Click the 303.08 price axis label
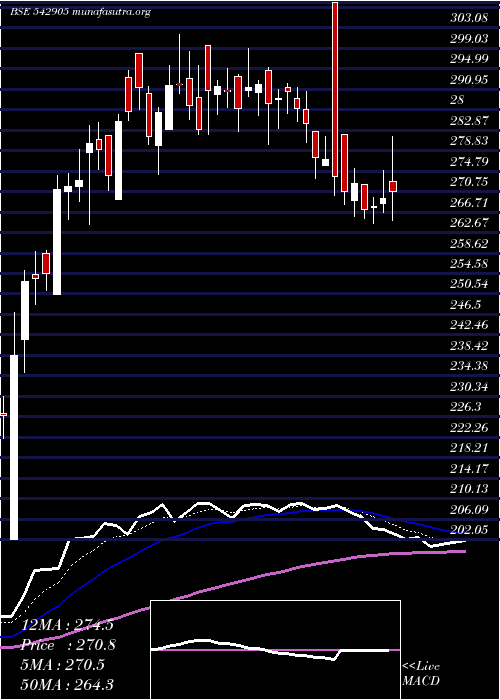 pyautogui.click(x=468, y=18)
